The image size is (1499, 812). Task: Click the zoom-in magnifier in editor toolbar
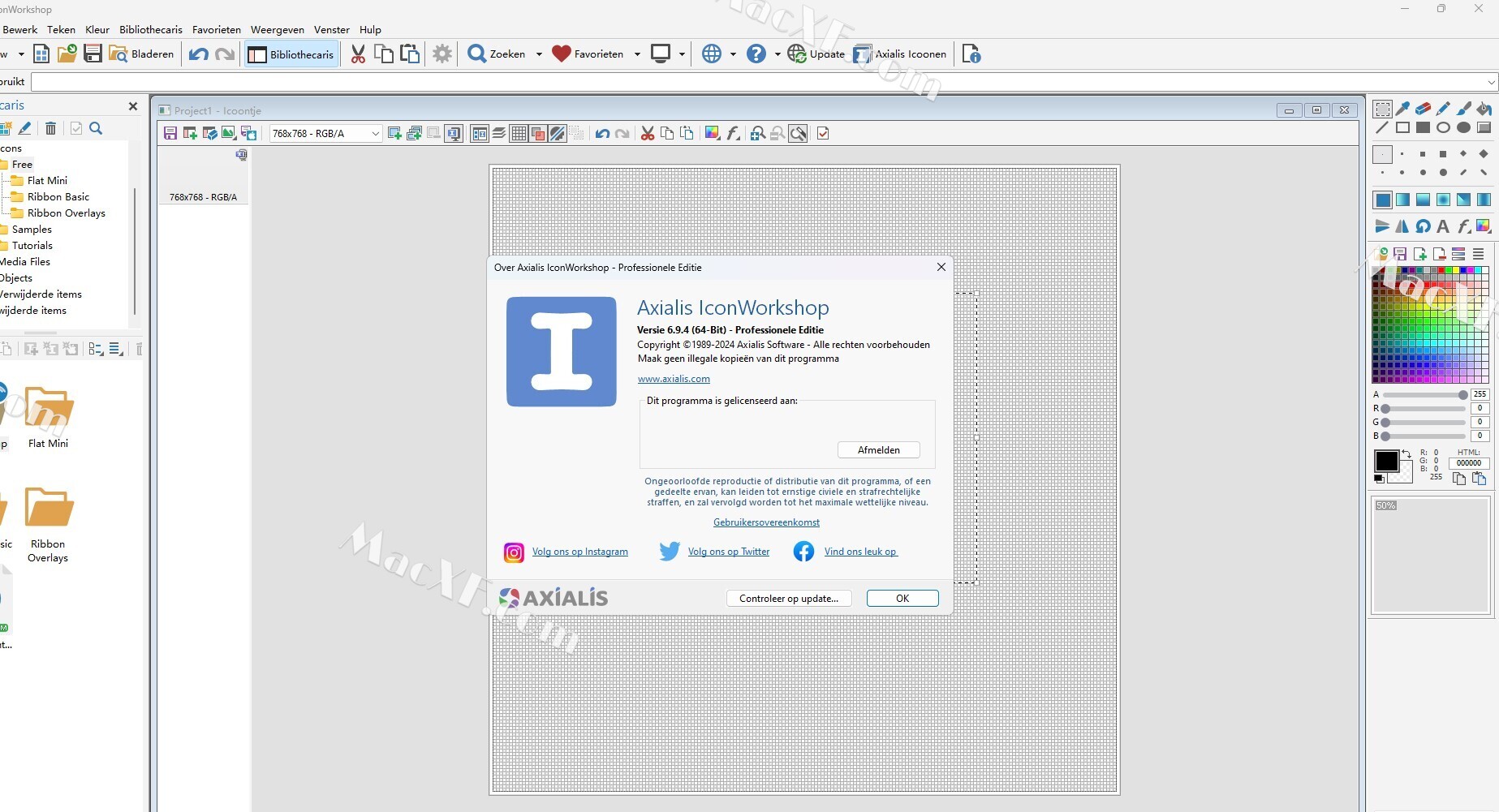point(757,134)
